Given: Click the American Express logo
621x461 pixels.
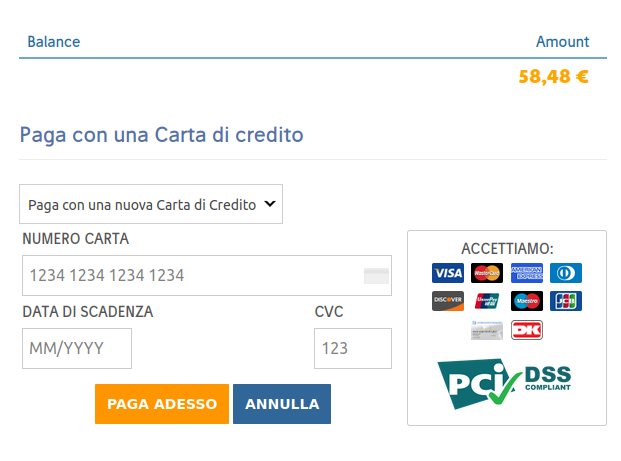Looking at the screenshot, I should click(x=526, y=273).
